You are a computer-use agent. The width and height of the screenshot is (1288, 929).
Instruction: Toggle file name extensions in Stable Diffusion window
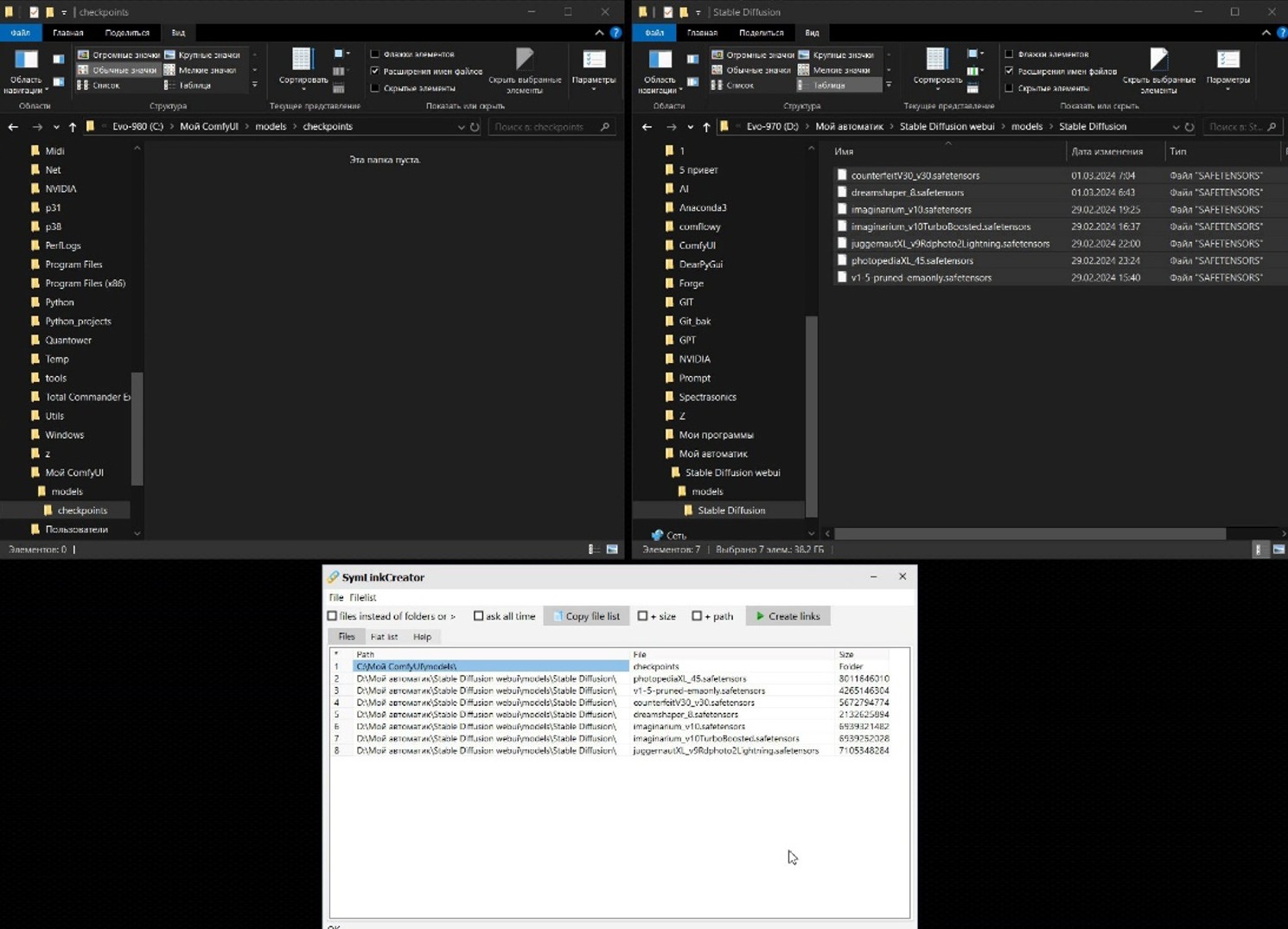[x=1009, y=71]
